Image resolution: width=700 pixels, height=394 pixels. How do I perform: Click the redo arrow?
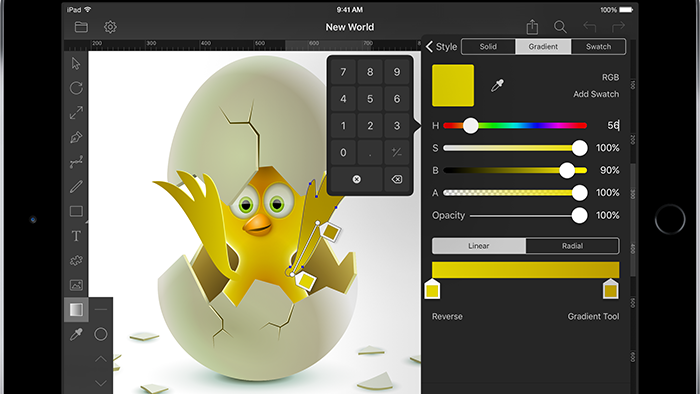[618, 27]
